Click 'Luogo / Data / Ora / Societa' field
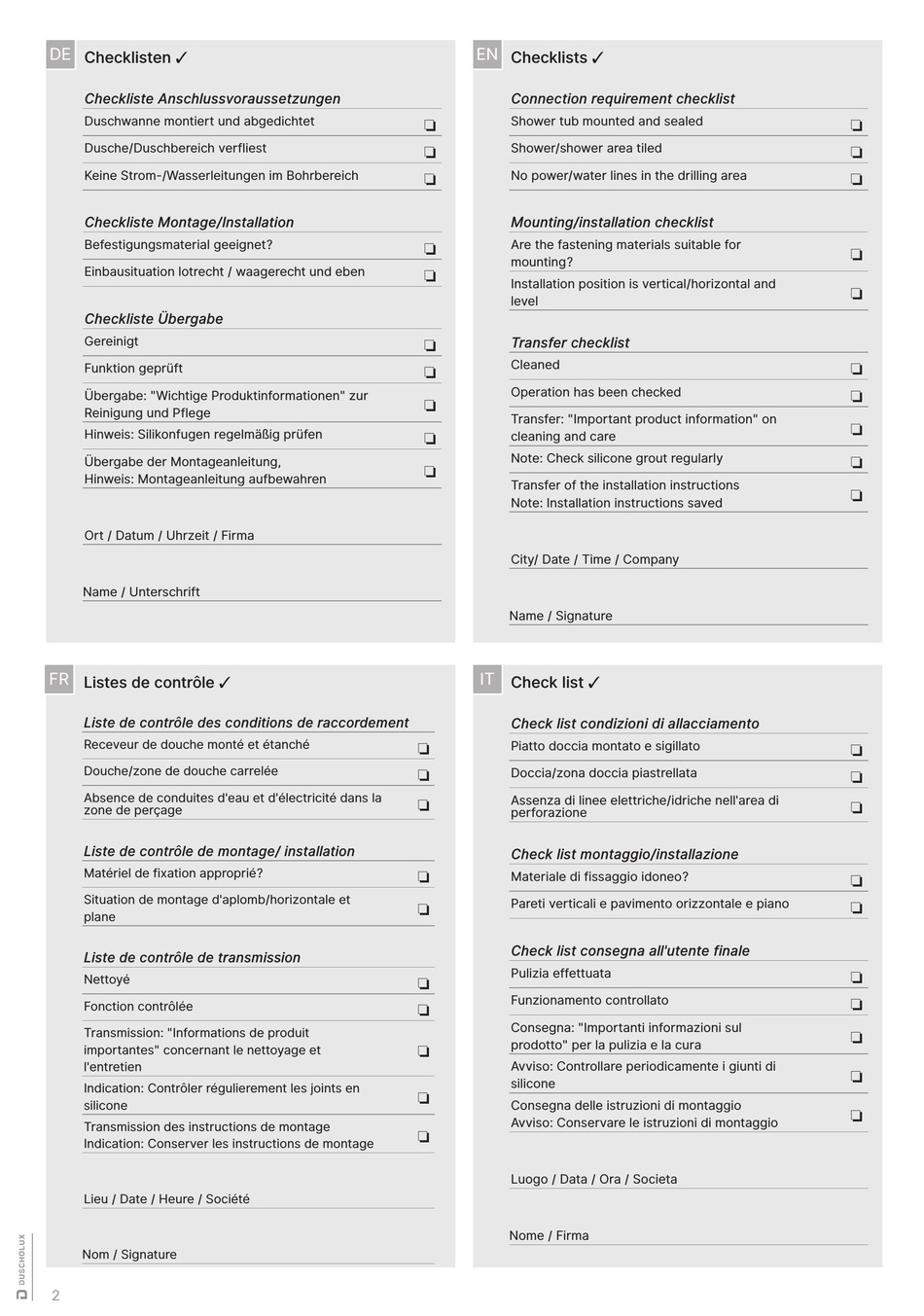 click(689, 1179)
